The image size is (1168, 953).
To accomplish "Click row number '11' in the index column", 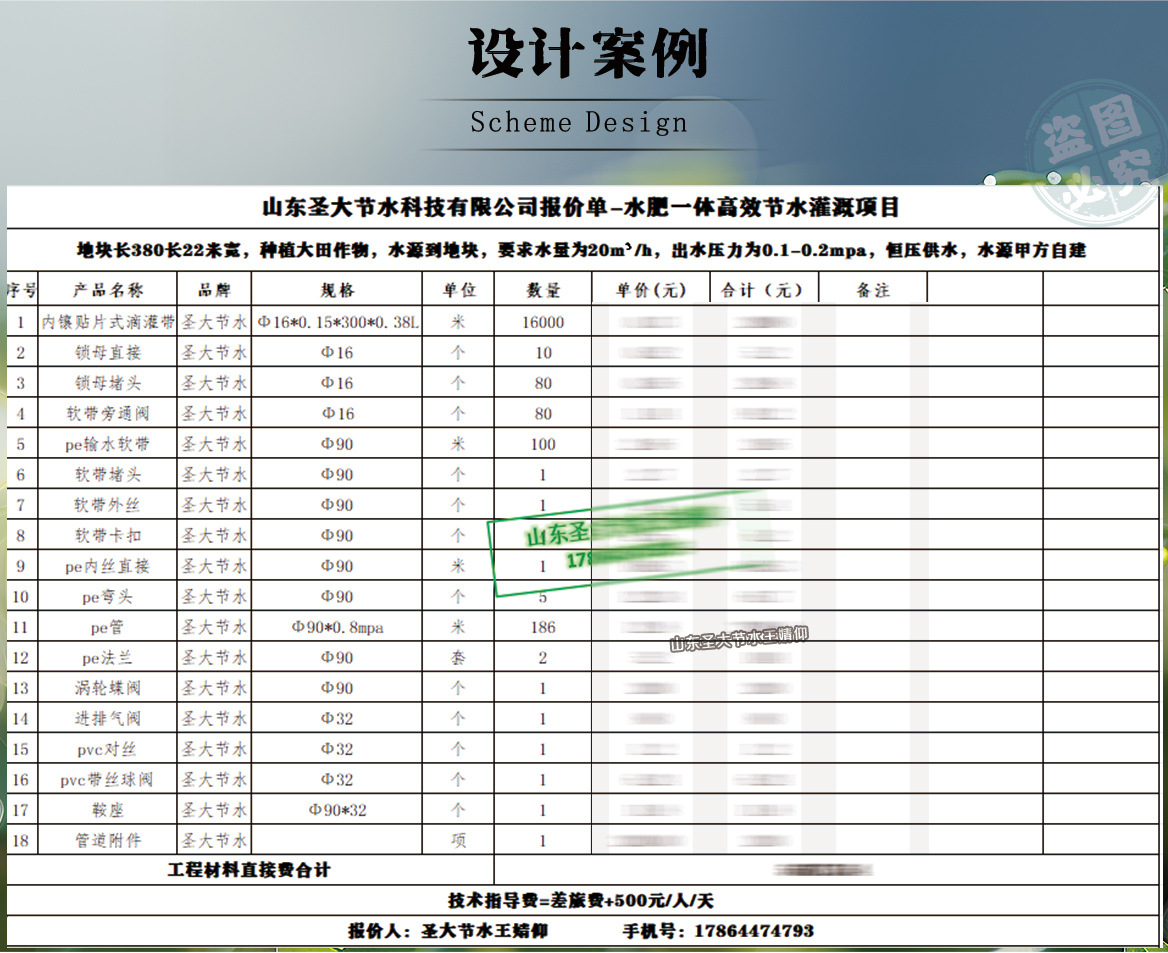I will click(x=20, y=627).
